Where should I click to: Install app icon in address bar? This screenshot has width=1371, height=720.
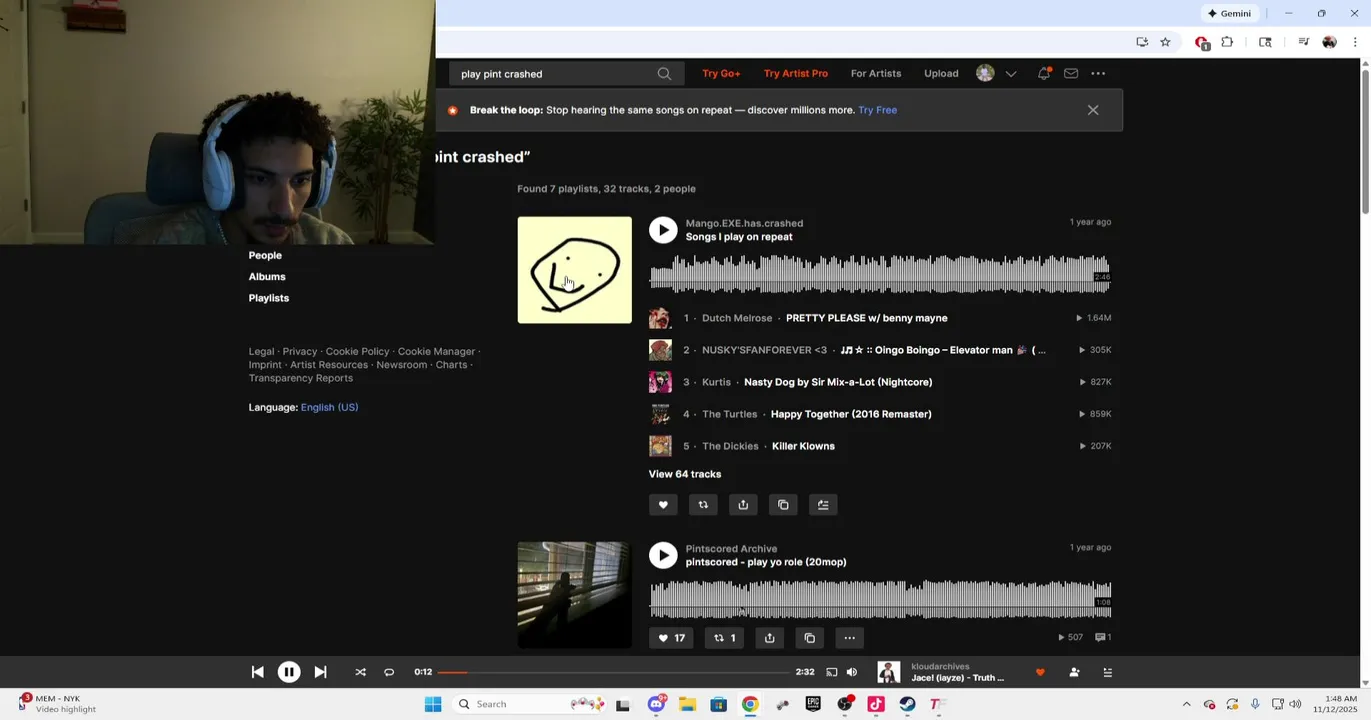pos(1142,42)
